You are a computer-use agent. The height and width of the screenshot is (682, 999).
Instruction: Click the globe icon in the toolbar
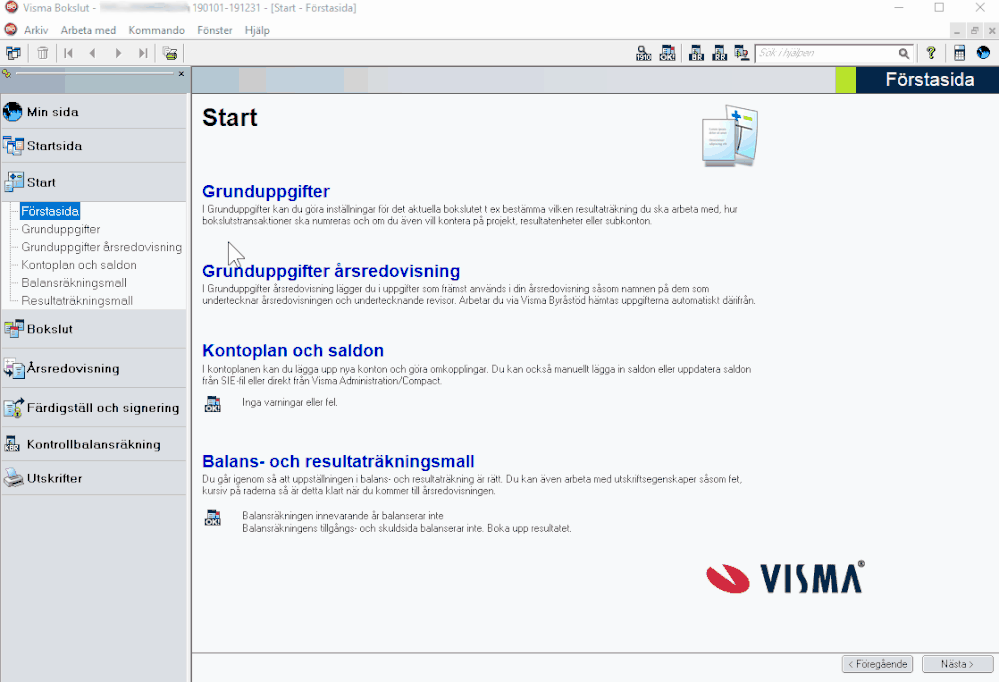[983, 53]
